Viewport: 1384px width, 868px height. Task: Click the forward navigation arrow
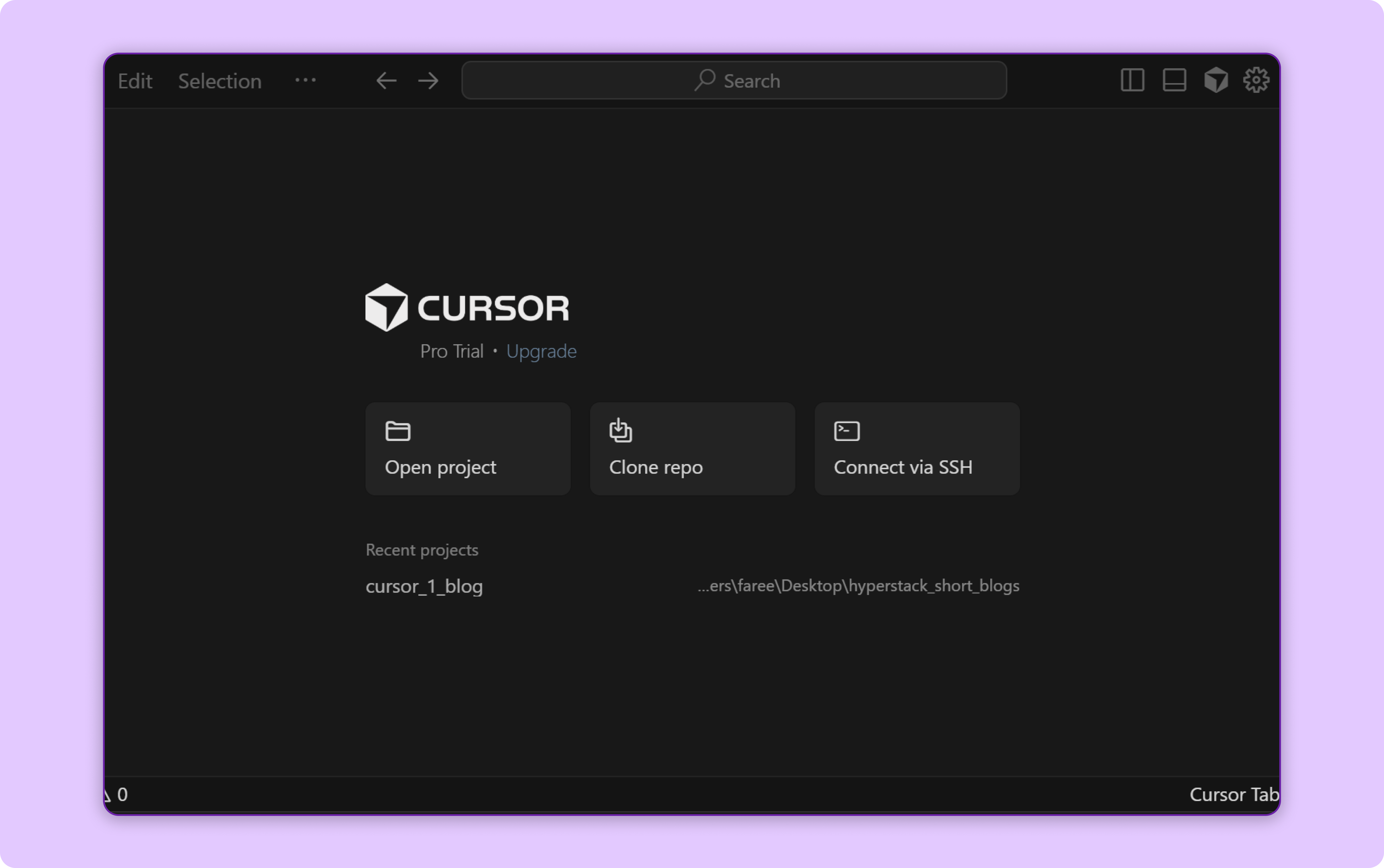428,80
